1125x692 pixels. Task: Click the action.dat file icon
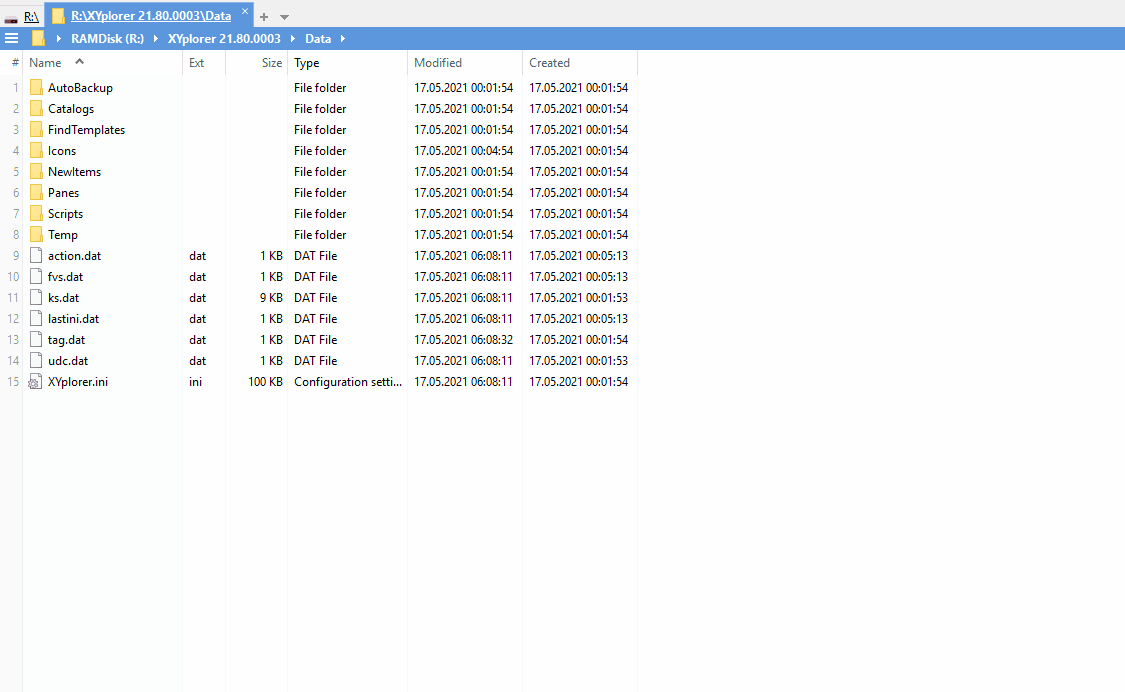click(36, 256)
